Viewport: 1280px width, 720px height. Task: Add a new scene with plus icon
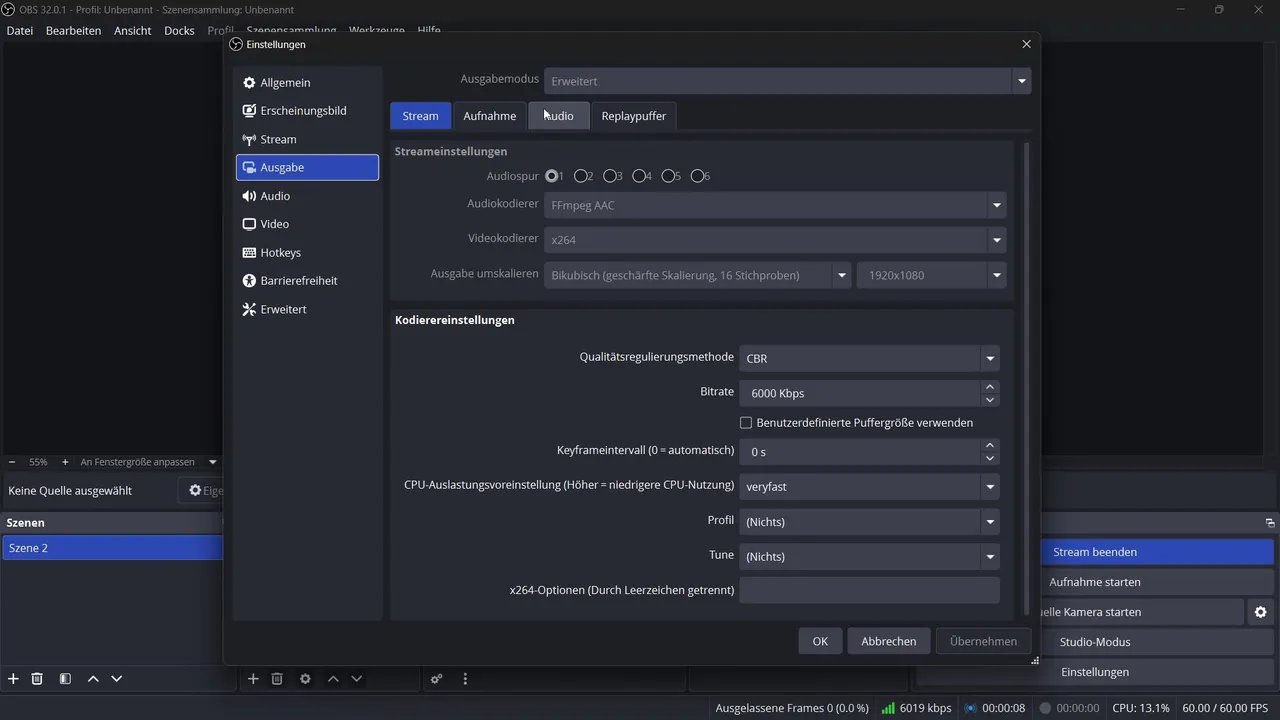14,679
